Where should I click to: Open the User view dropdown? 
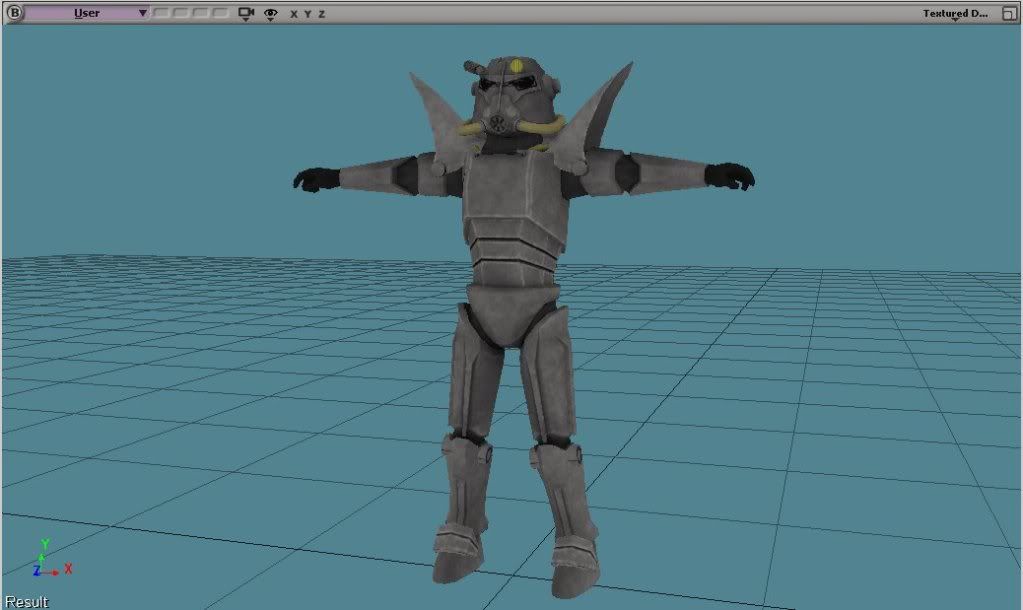coord(87,13)
